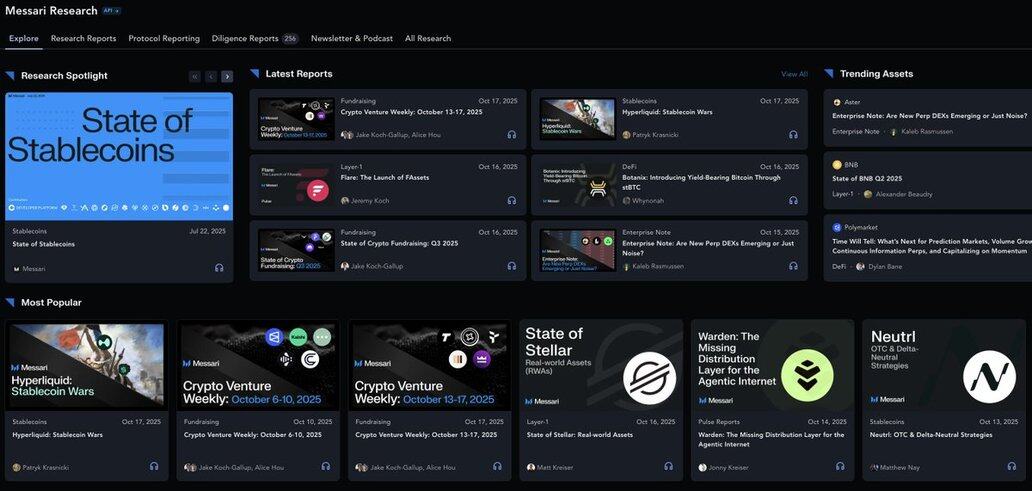The height and width of the screenshot is (491, 1032).
Task: Click headphone icon on State of Crypto Fundraising Q3
Action: 512,266
